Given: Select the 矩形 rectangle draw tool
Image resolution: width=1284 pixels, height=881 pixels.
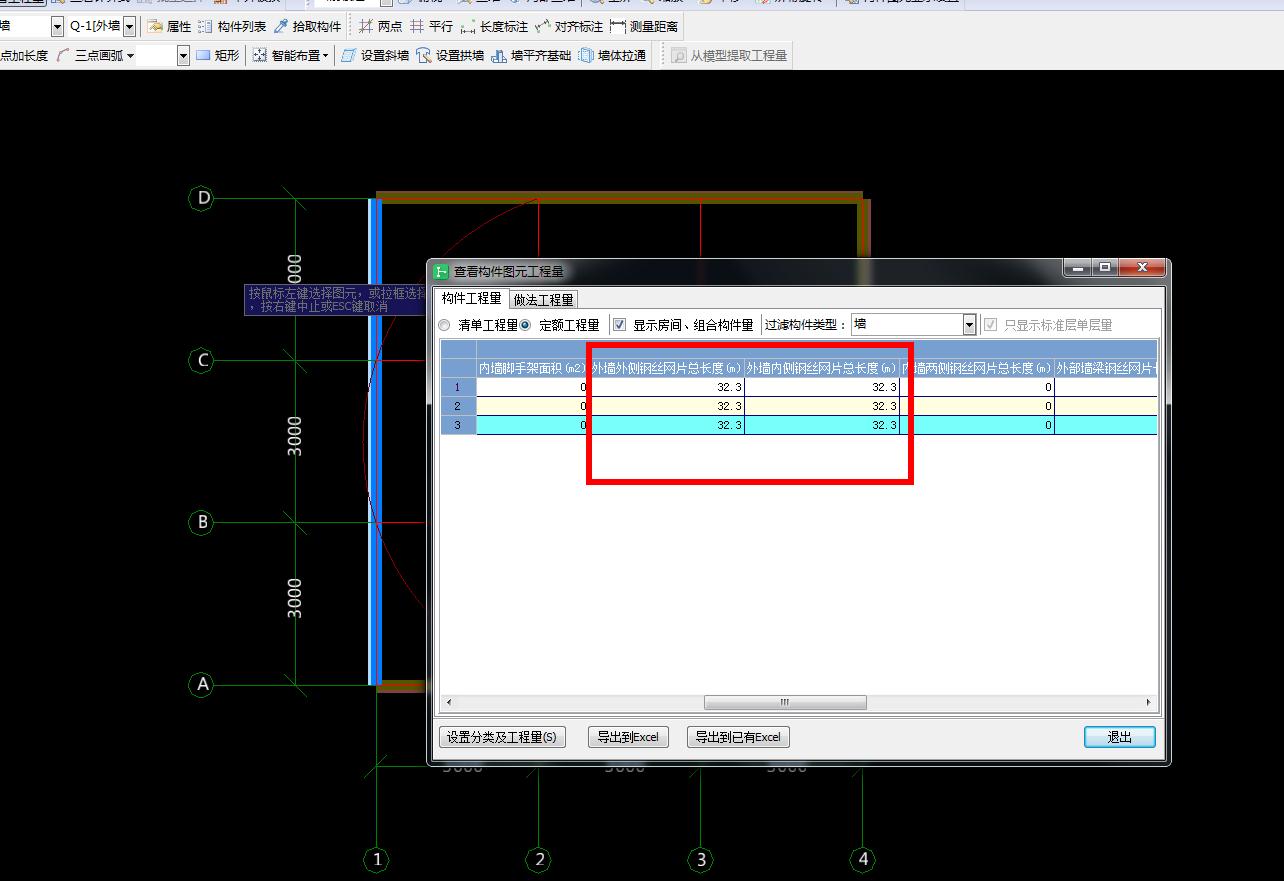Looking at the screenshot, I should [217, 56].
